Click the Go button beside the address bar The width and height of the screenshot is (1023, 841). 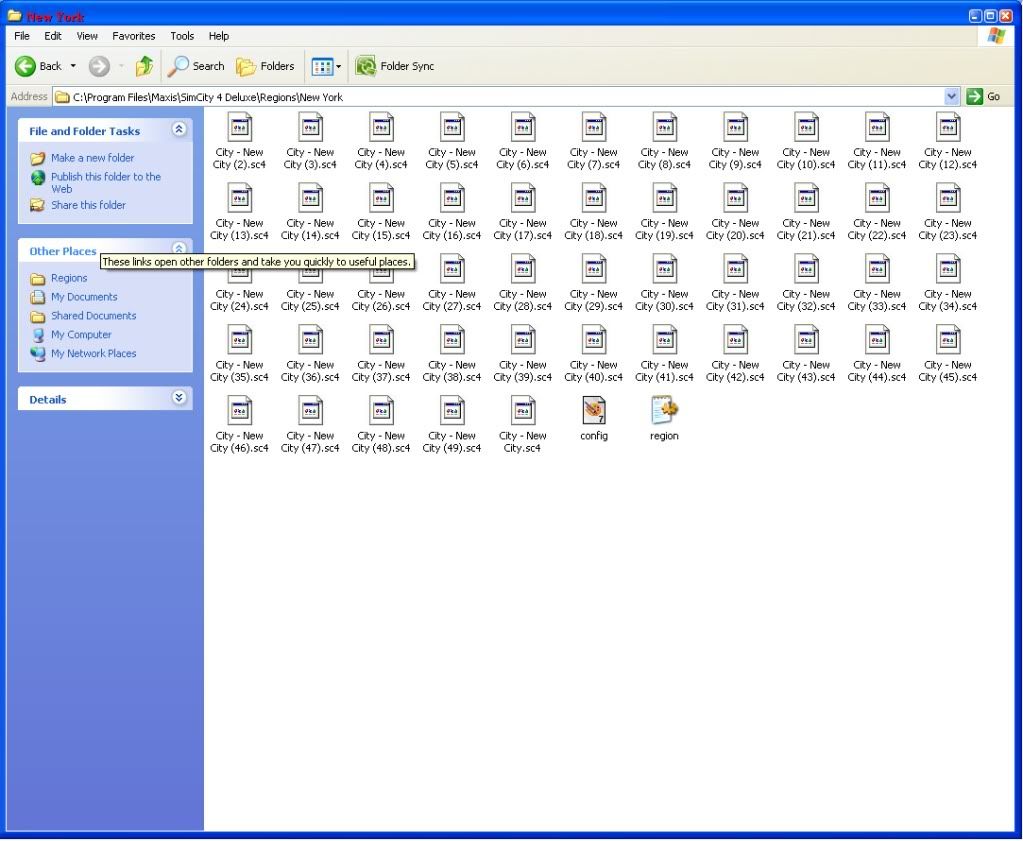[x=984, y=97]
